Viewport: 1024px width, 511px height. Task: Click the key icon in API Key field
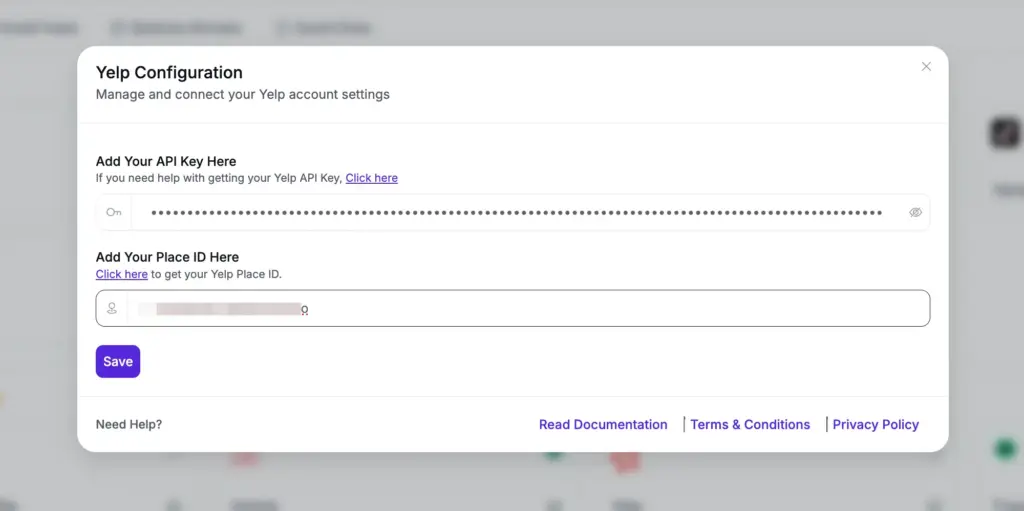(114, 212)
